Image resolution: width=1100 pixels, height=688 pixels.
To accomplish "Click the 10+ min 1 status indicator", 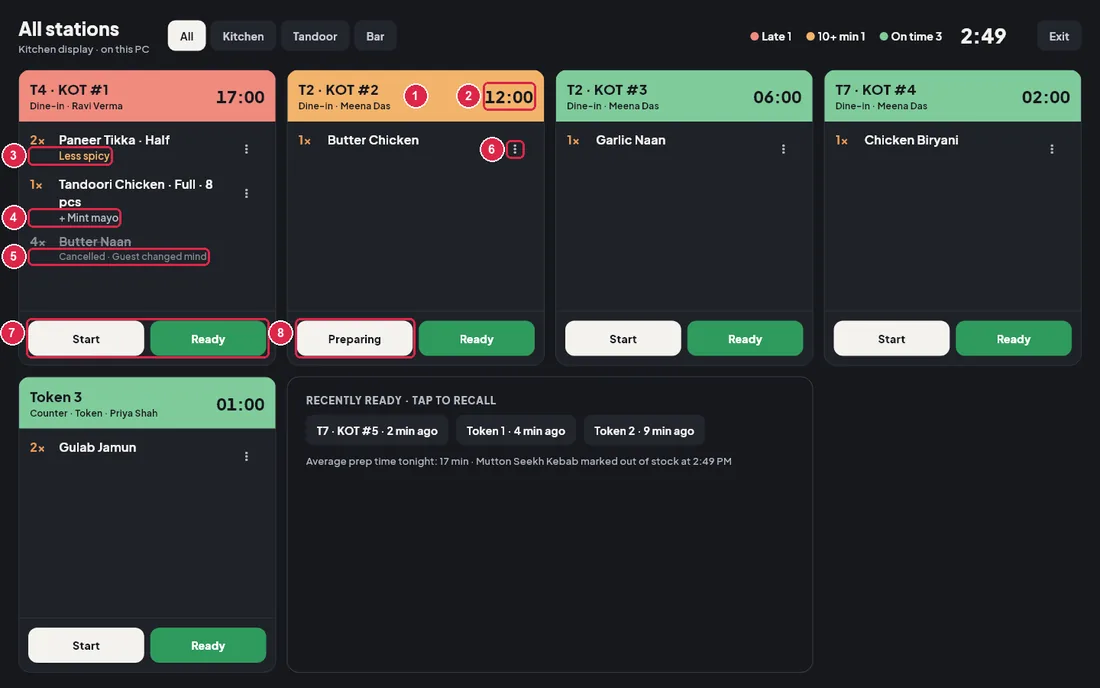I will (x=836, y=36).
